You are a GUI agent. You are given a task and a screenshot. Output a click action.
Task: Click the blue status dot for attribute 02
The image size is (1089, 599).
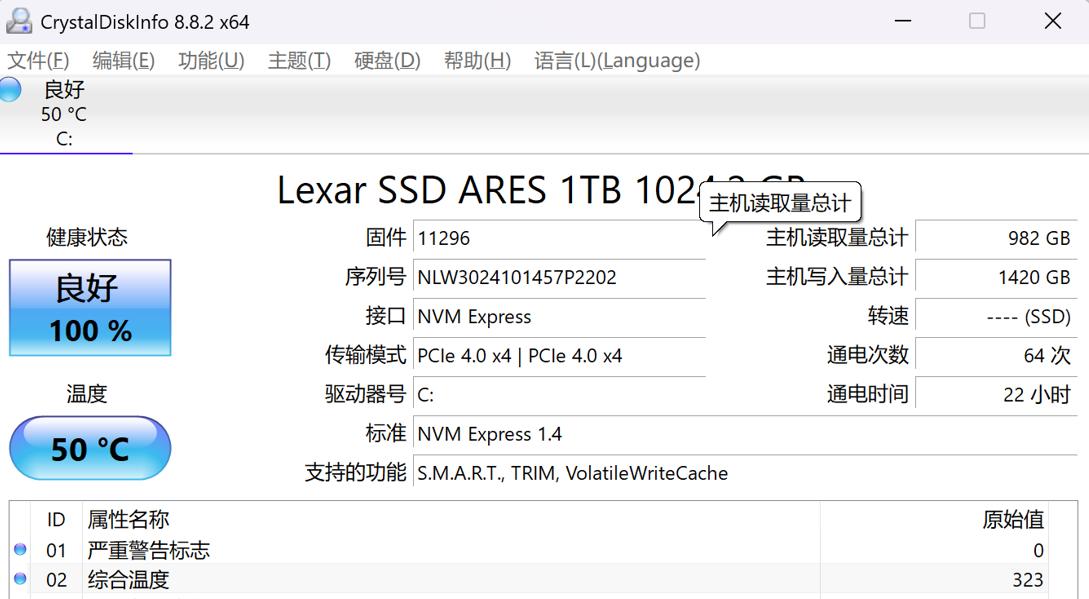pyautogui.click(x=20, y=579)
